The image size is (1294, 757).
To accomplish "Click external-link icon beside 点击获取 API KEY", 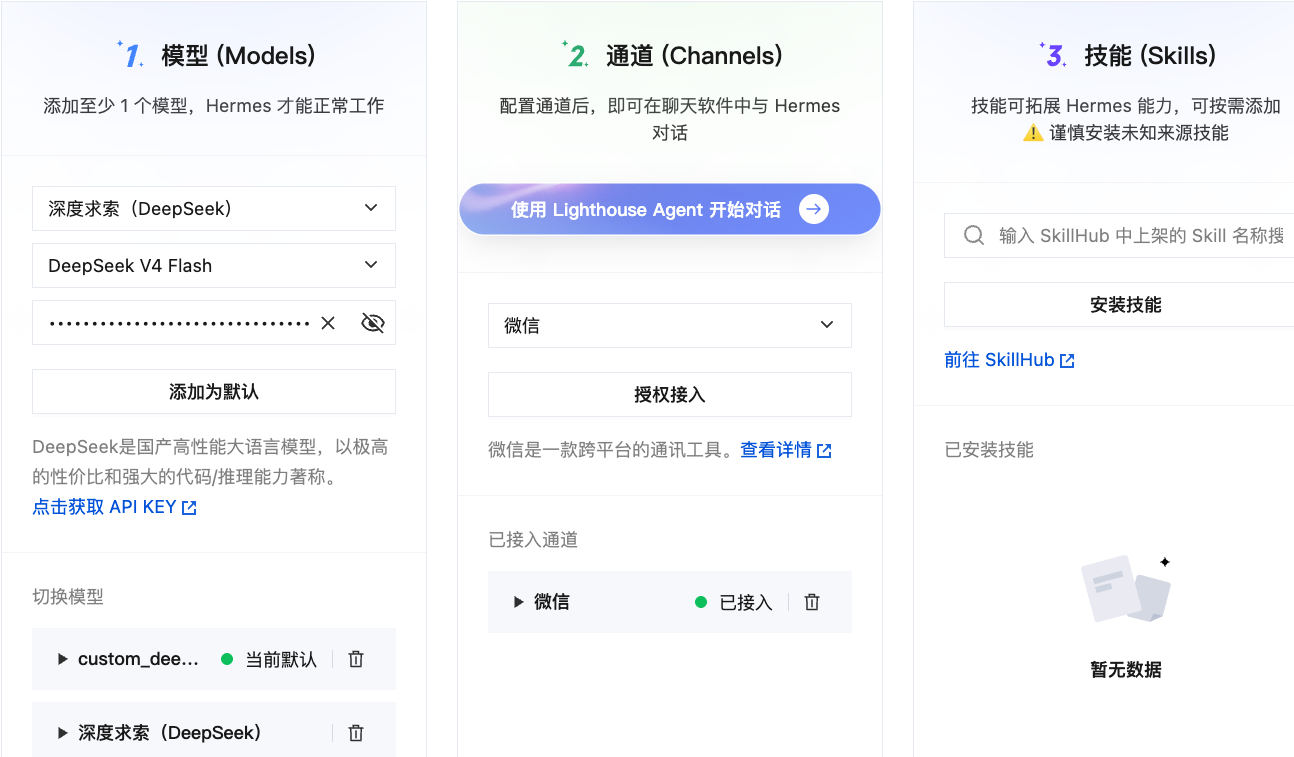I will (189, 508).
